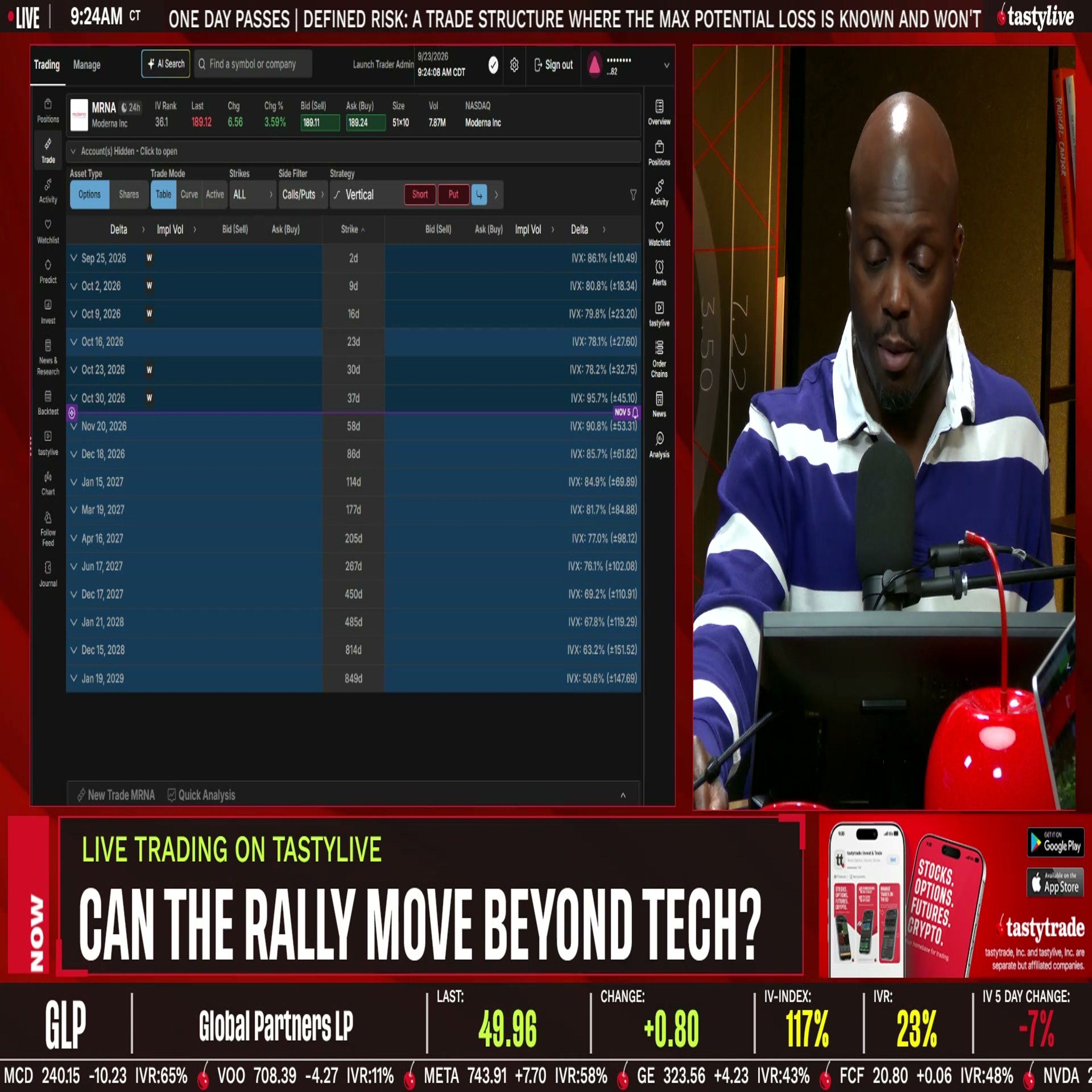Click Sign out
The image size is (1092, 1092).
[553, 65]
